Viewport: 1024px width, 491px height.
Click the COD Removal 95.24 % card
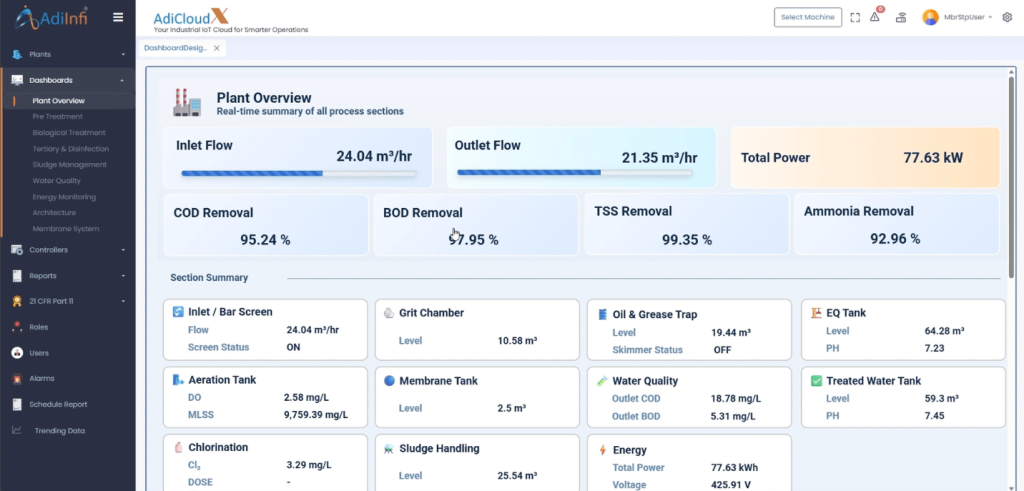click(x=265, y=225)
